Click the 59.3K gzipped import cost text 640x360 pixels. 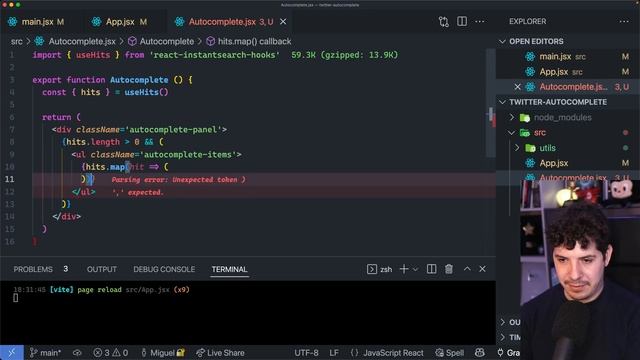click(344, 55)
